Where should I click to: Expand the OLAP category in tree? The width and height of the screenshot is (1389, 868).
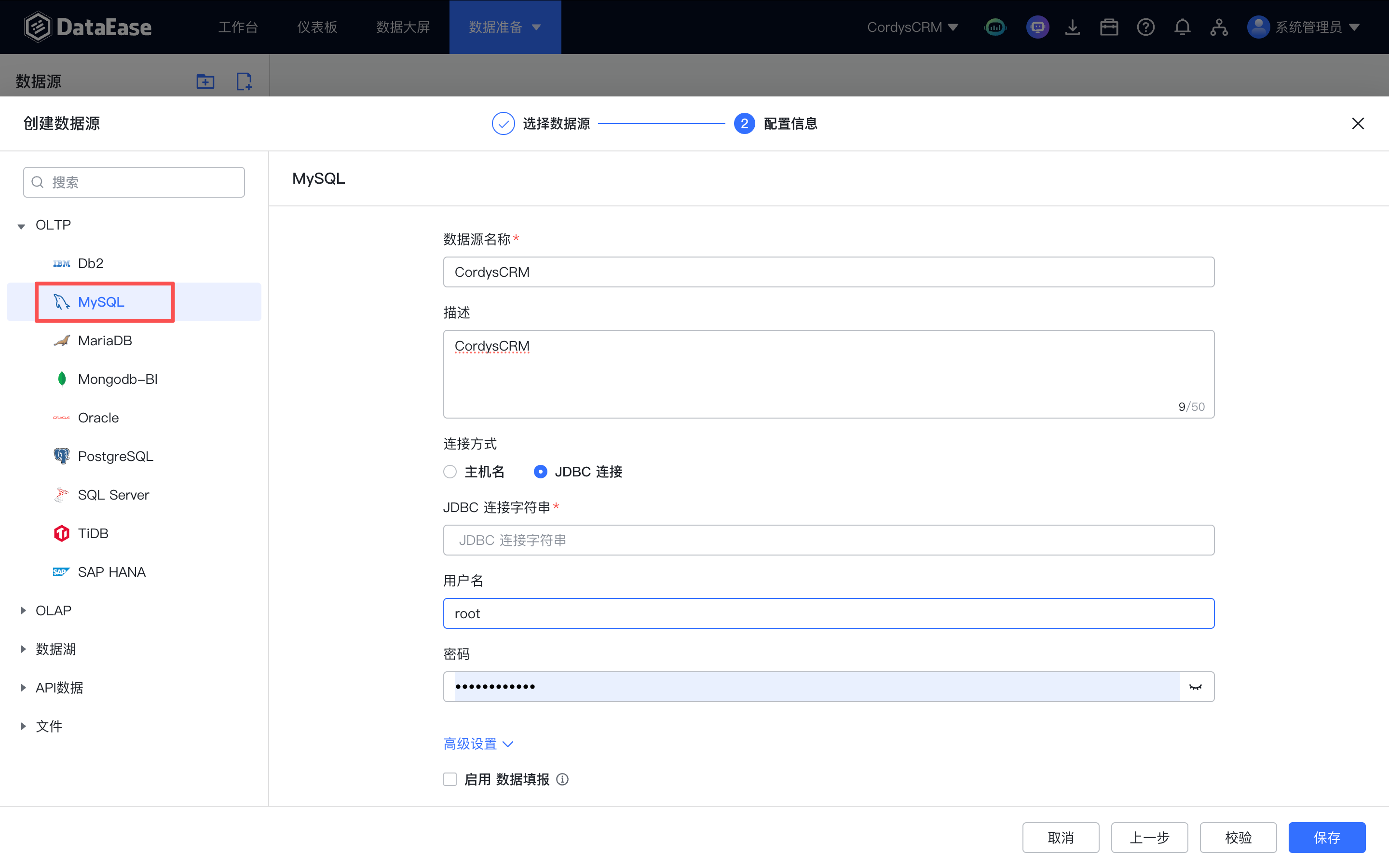click(23, 610)
